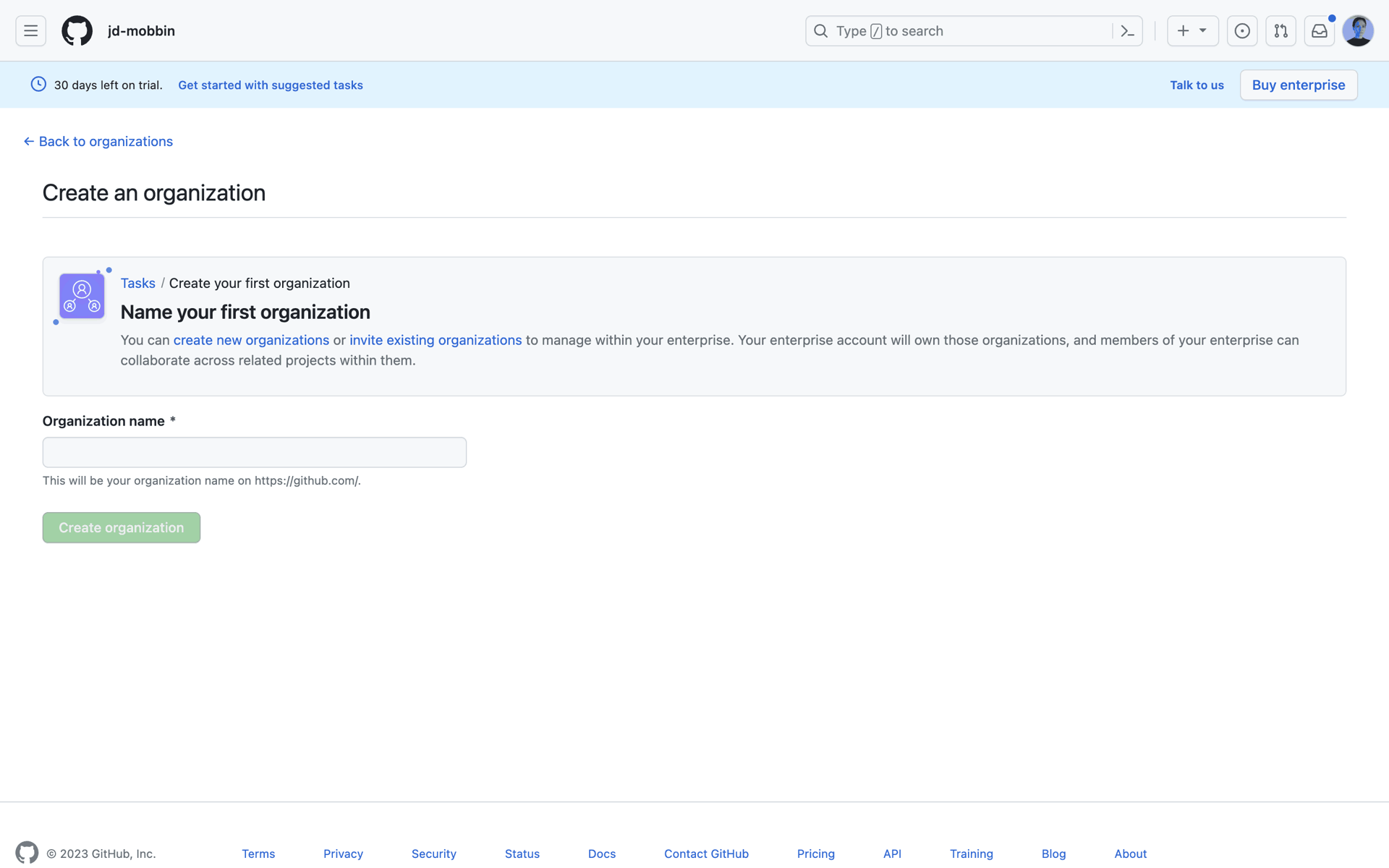
Task: Open Contact GitHub footer link
Action: (x=706, y=854)
